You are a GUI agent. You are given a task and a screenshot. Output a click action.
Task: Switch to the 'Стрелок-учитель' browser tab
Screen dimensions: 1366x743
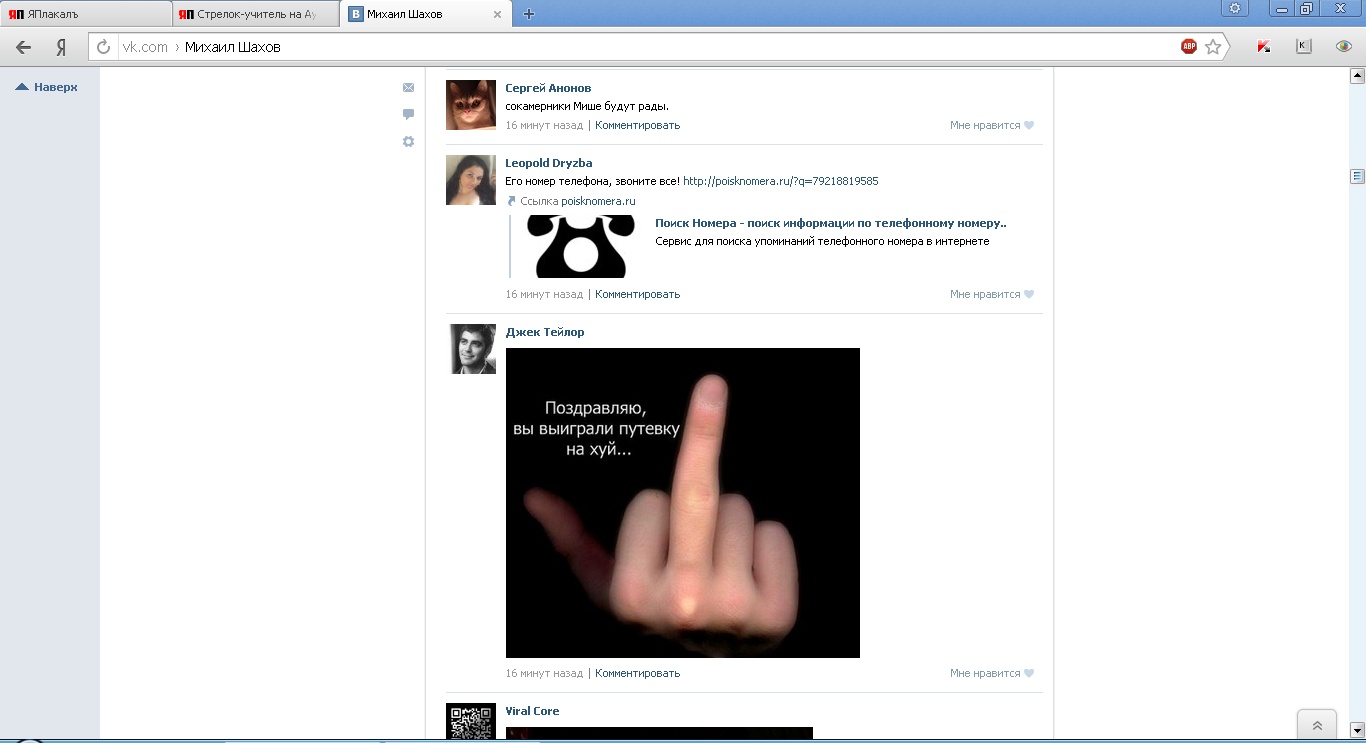coord(255,14)
